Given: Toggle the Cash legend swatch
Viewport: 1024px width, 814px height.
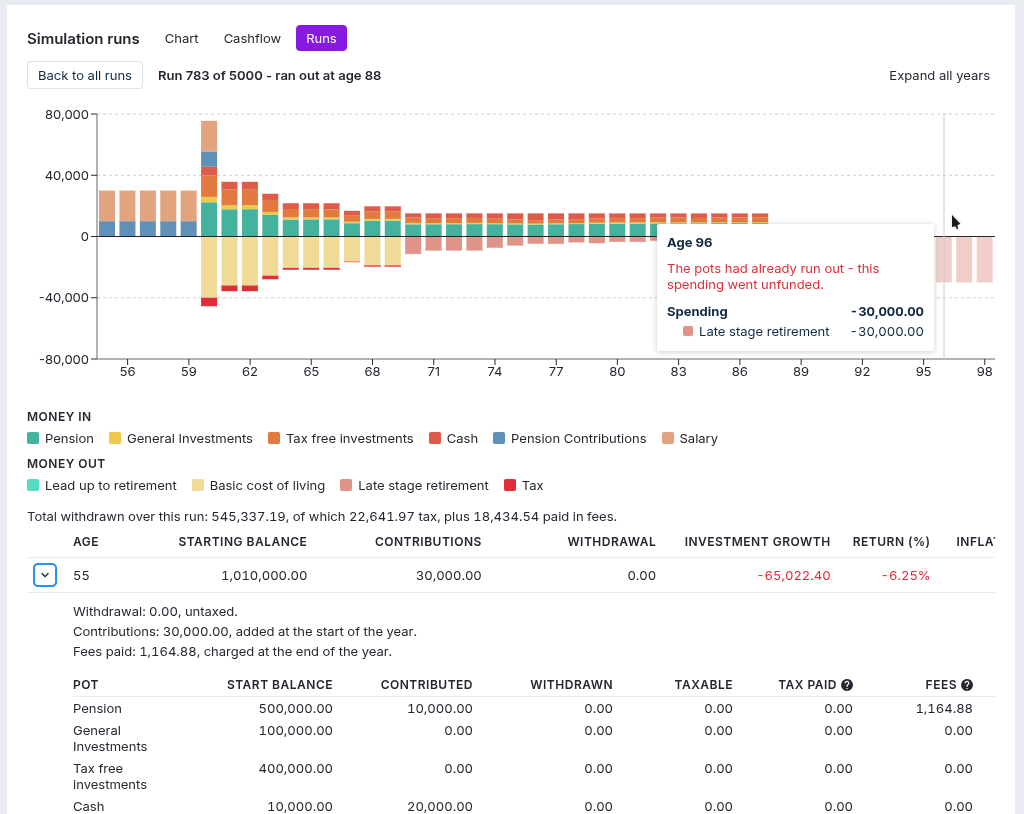Looking at the screenshot, I should 435,438.
